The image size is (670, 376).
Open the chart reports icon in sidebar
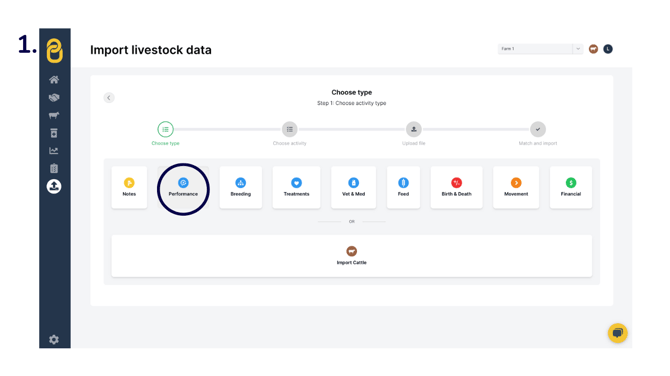point(54,151)
